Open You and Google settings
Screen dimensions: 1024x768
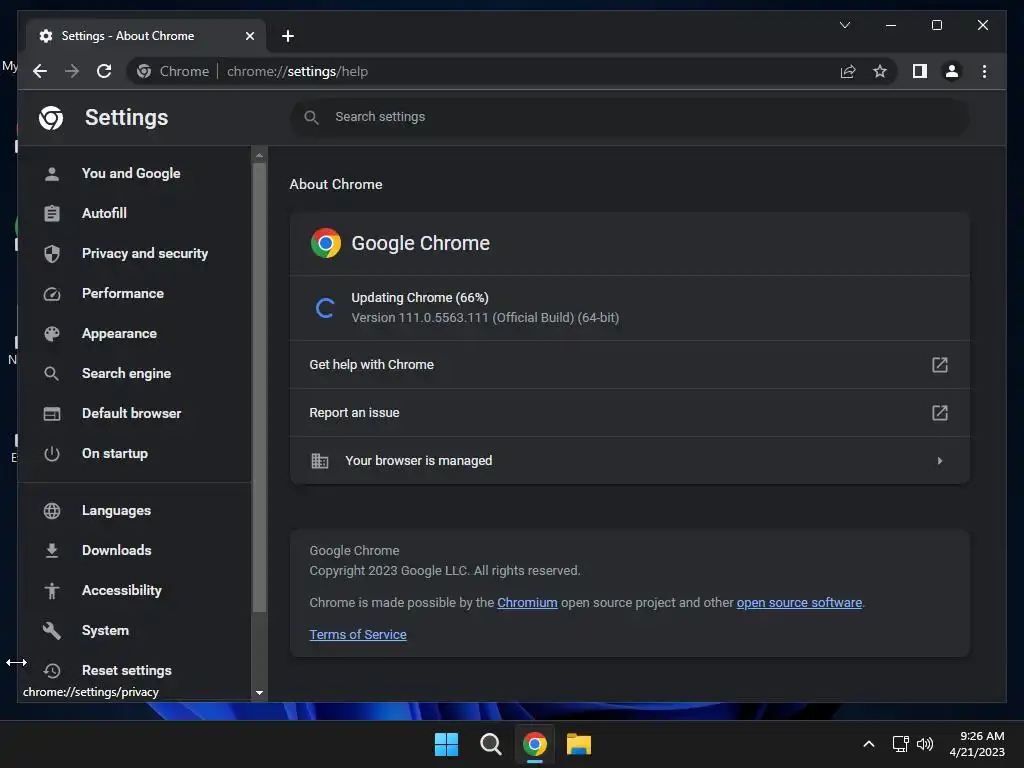tap(131, 173)
